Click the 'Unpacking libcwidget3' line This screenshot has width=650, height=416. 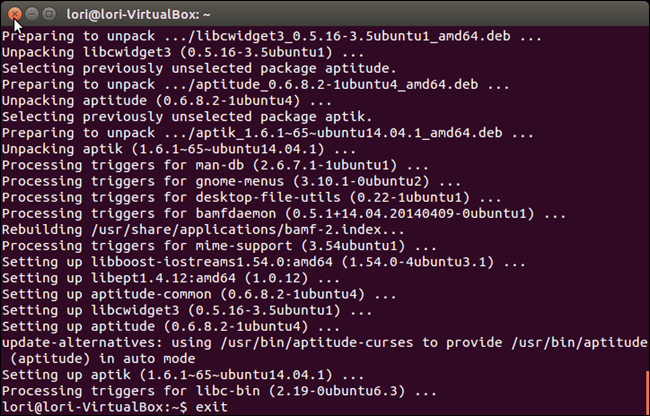click(151, 52)
